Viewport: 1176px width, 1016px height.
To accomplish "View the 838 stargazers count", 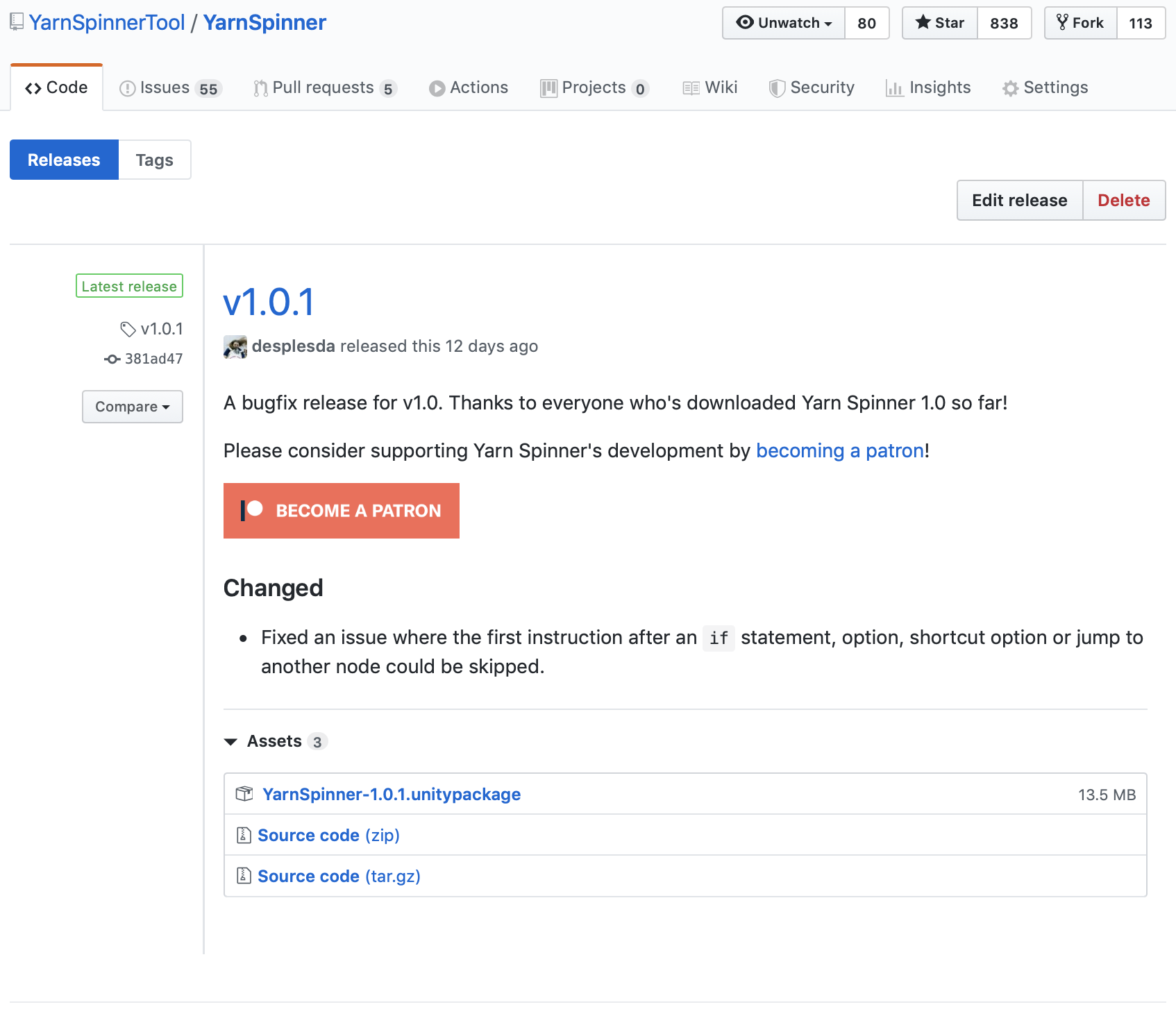I will pos(1004,23).
